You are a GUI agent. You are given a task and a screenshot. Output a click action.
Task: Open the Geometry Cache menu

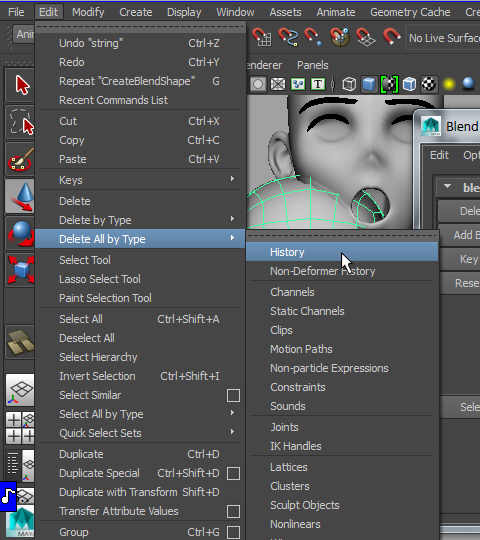point(410,12)
